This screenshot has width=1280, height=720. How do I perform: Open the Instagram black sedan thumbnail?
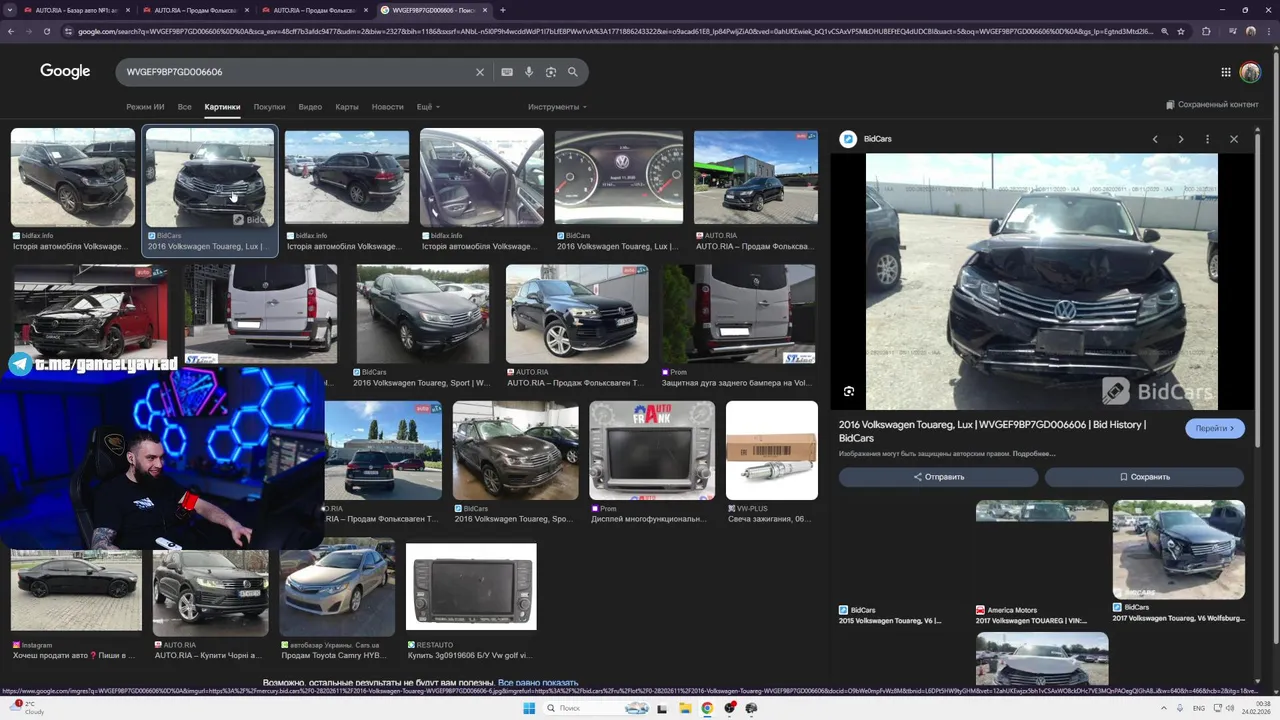click(x=76, y=588)
